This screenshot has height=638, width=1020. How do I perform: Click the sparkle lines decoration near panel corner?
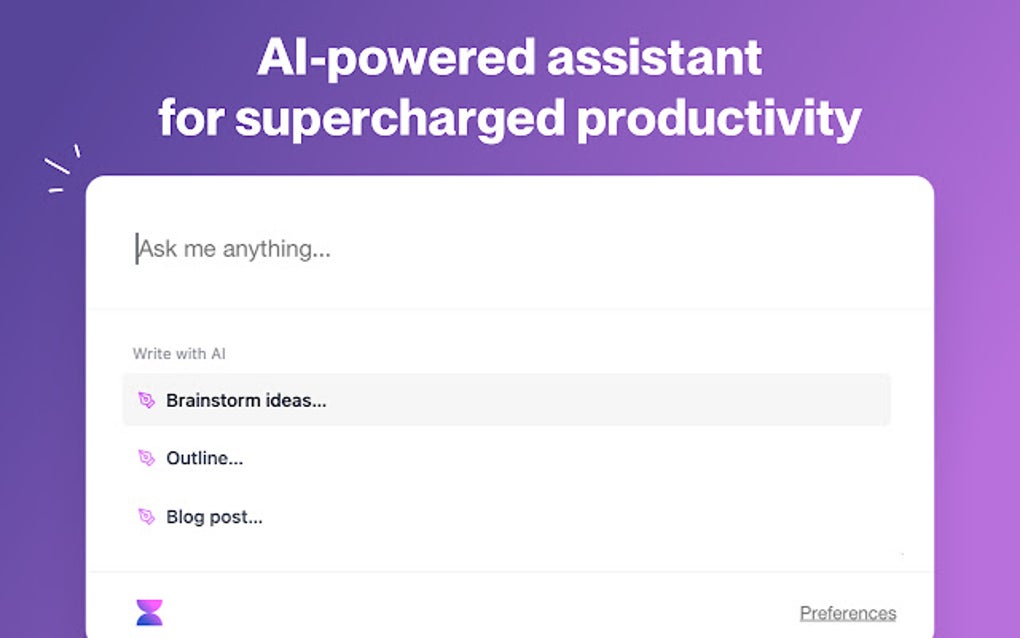[63, 168]
